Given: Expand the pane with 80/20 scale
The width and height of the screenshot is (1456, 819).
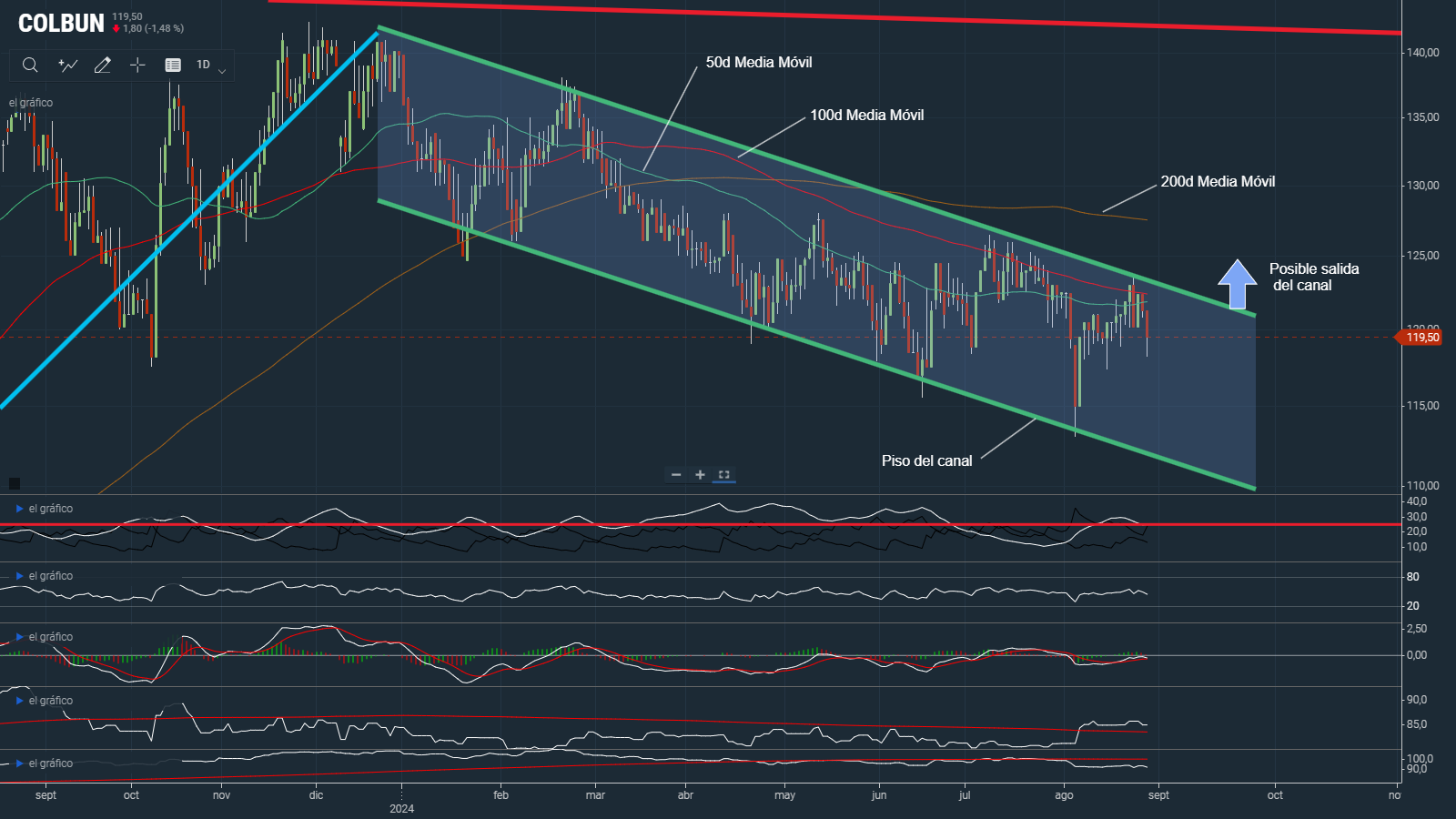Looking at the screenshot, I should 19,576.
